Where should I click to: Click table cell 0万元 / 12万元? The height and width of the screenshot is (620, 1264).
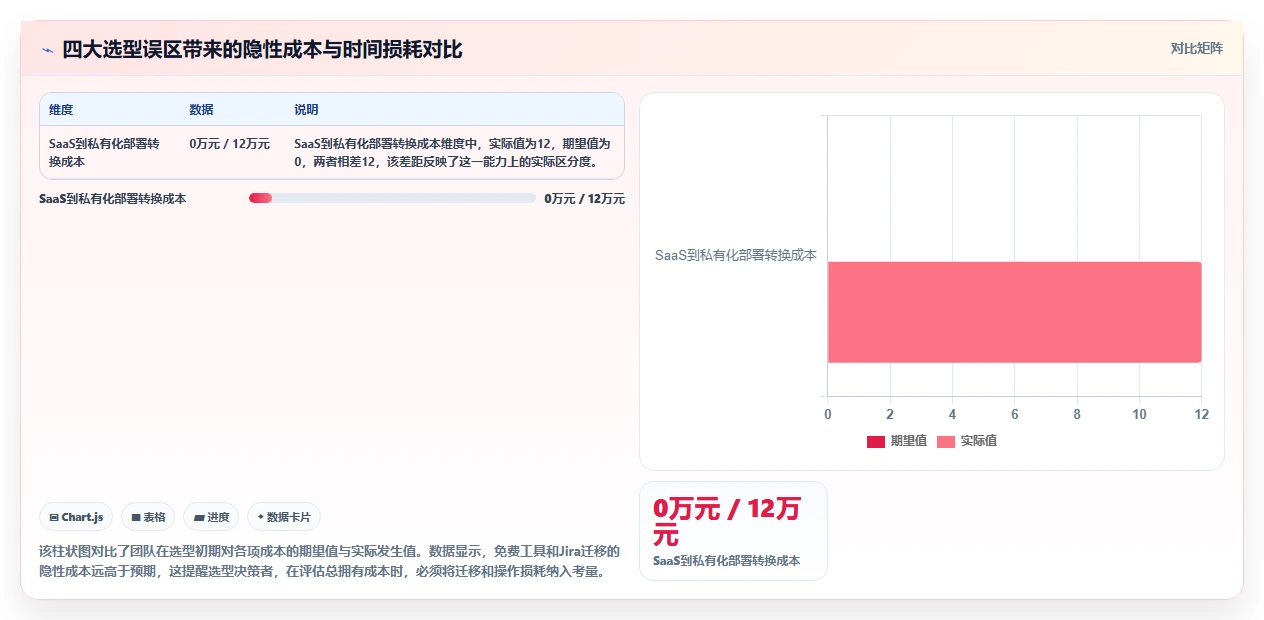coord(229,144)
